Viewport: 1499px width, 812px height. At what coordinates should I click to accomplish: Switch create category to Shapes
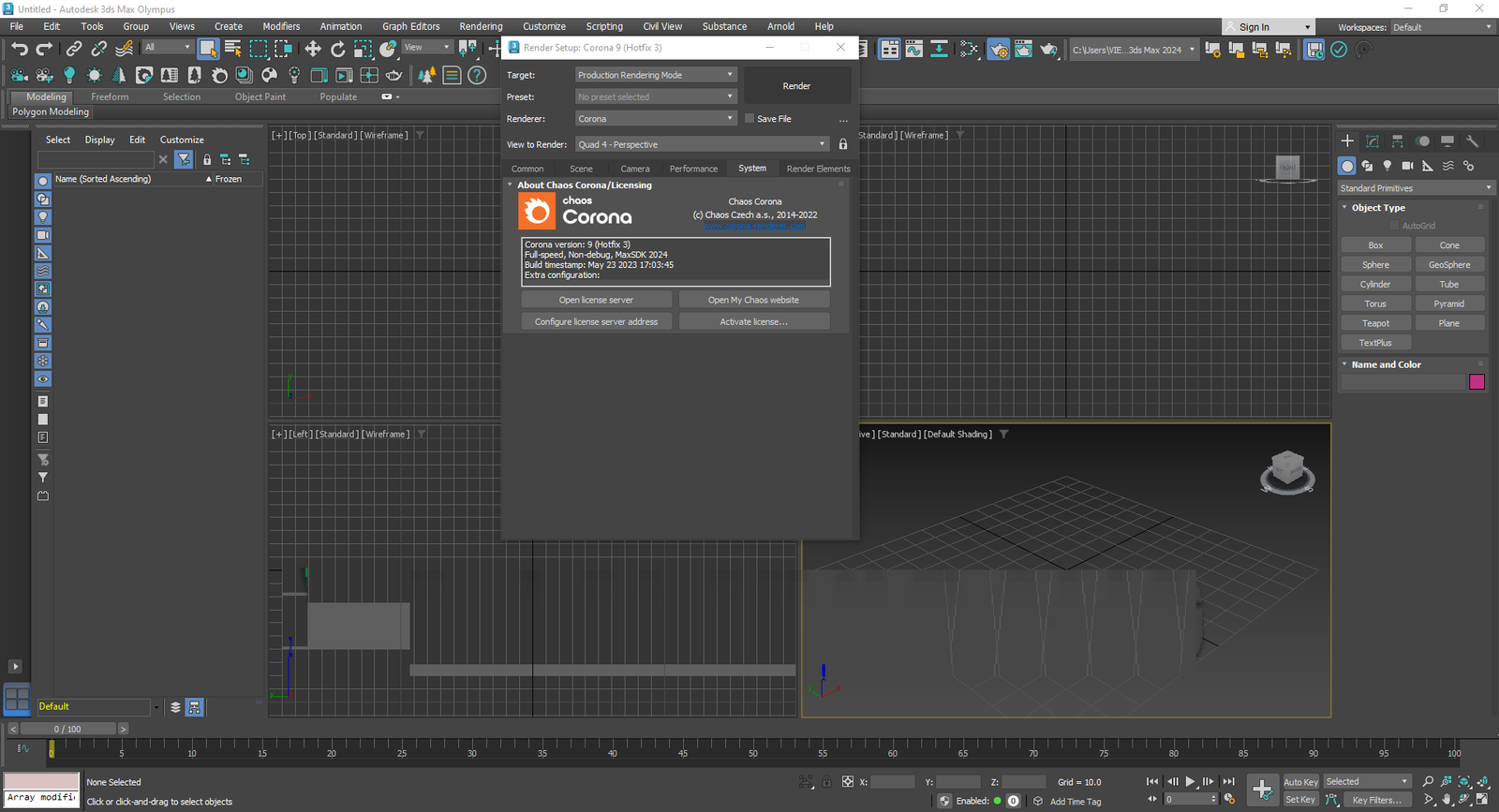point(1367,166)
